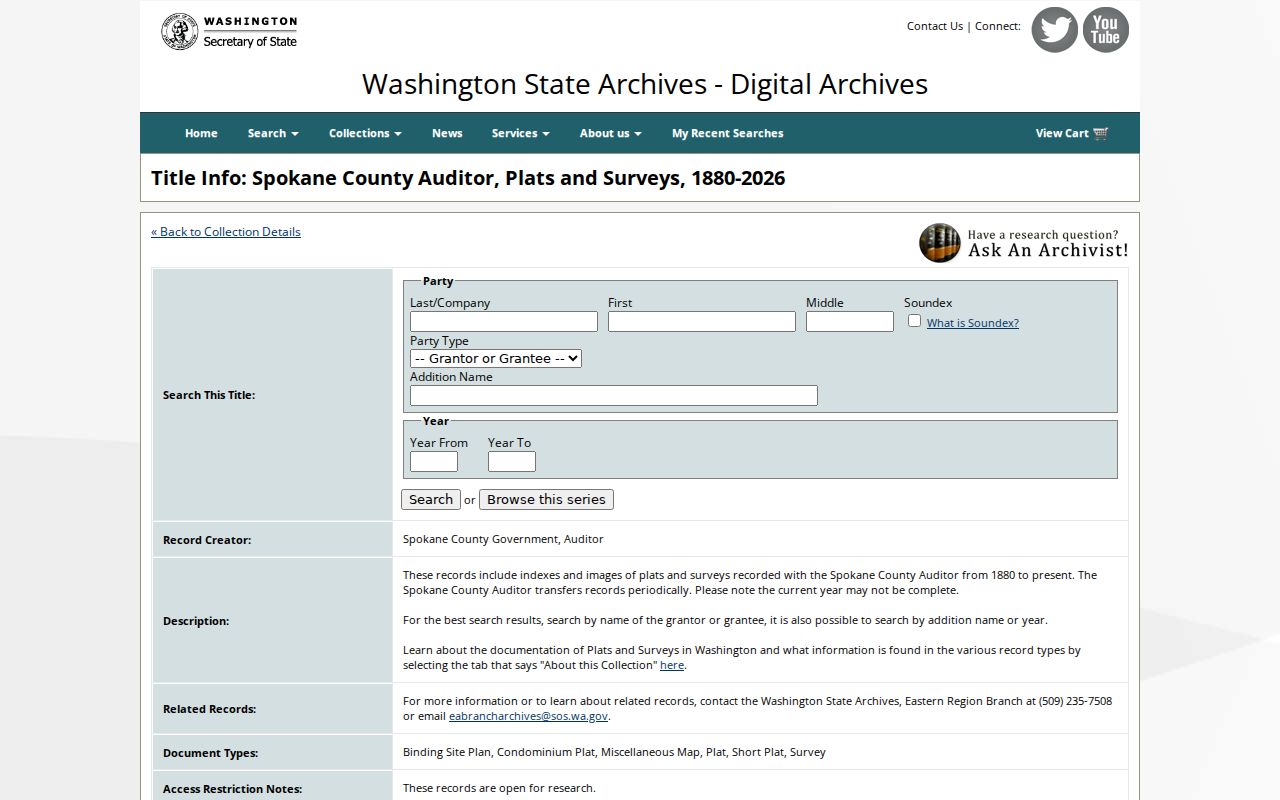Open the What is Soundex? link
Viewport: 1280px width, 800px height.
[973, 323]
